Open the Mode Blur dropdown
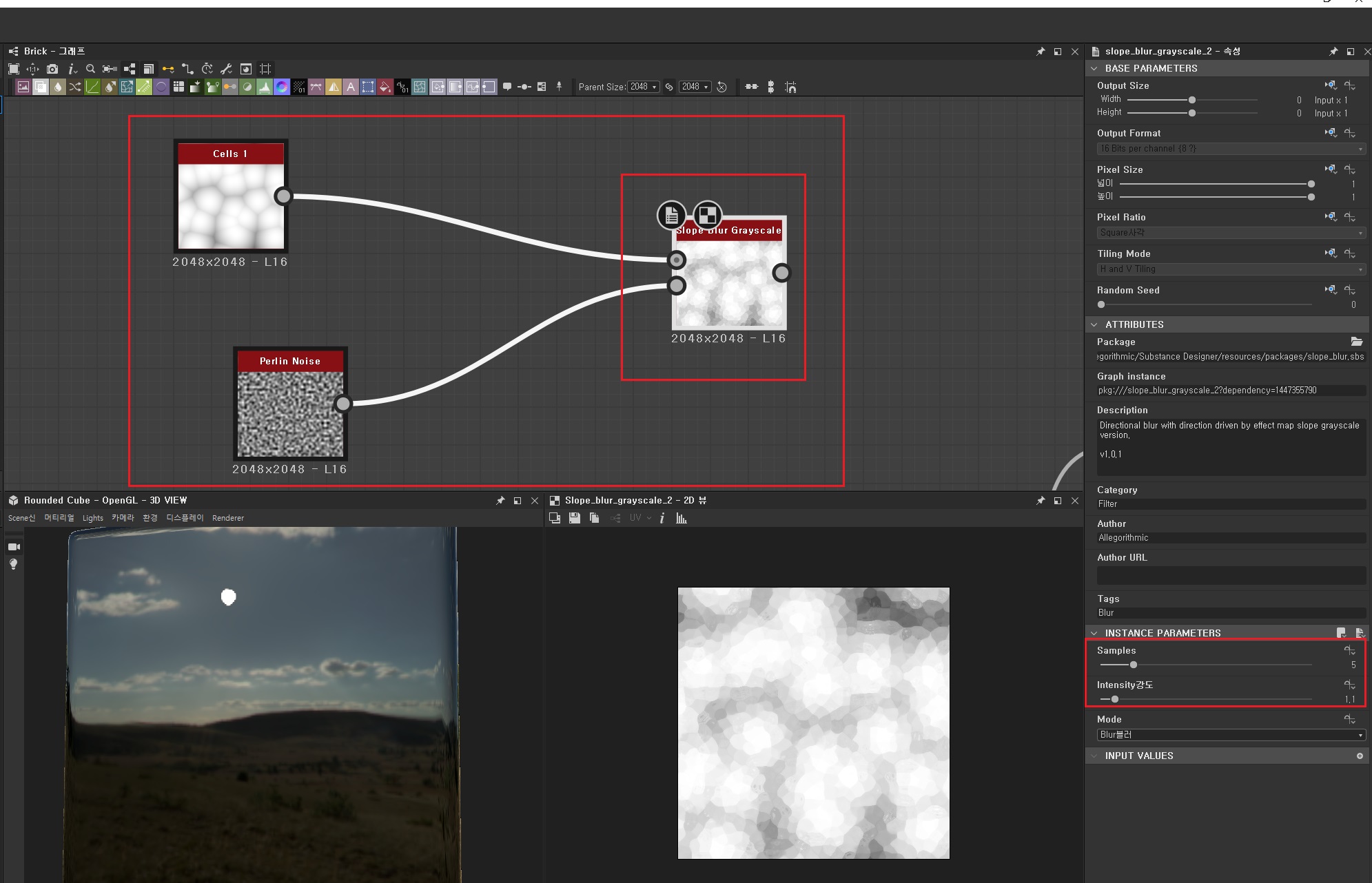 pos(1230,735)
